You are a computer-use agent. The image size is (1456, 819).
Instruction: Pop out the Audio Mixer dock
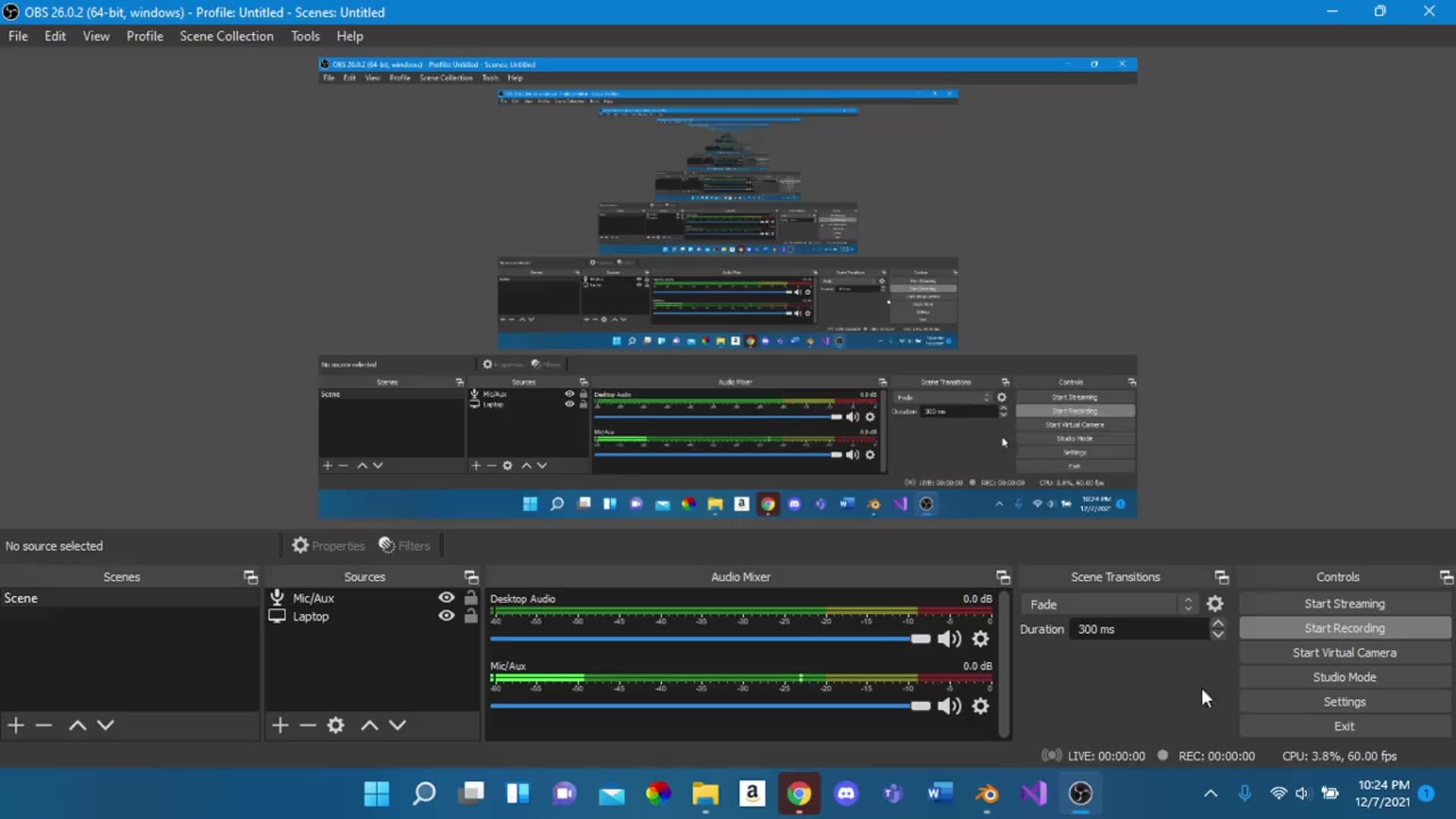(x=1003, y=577)
